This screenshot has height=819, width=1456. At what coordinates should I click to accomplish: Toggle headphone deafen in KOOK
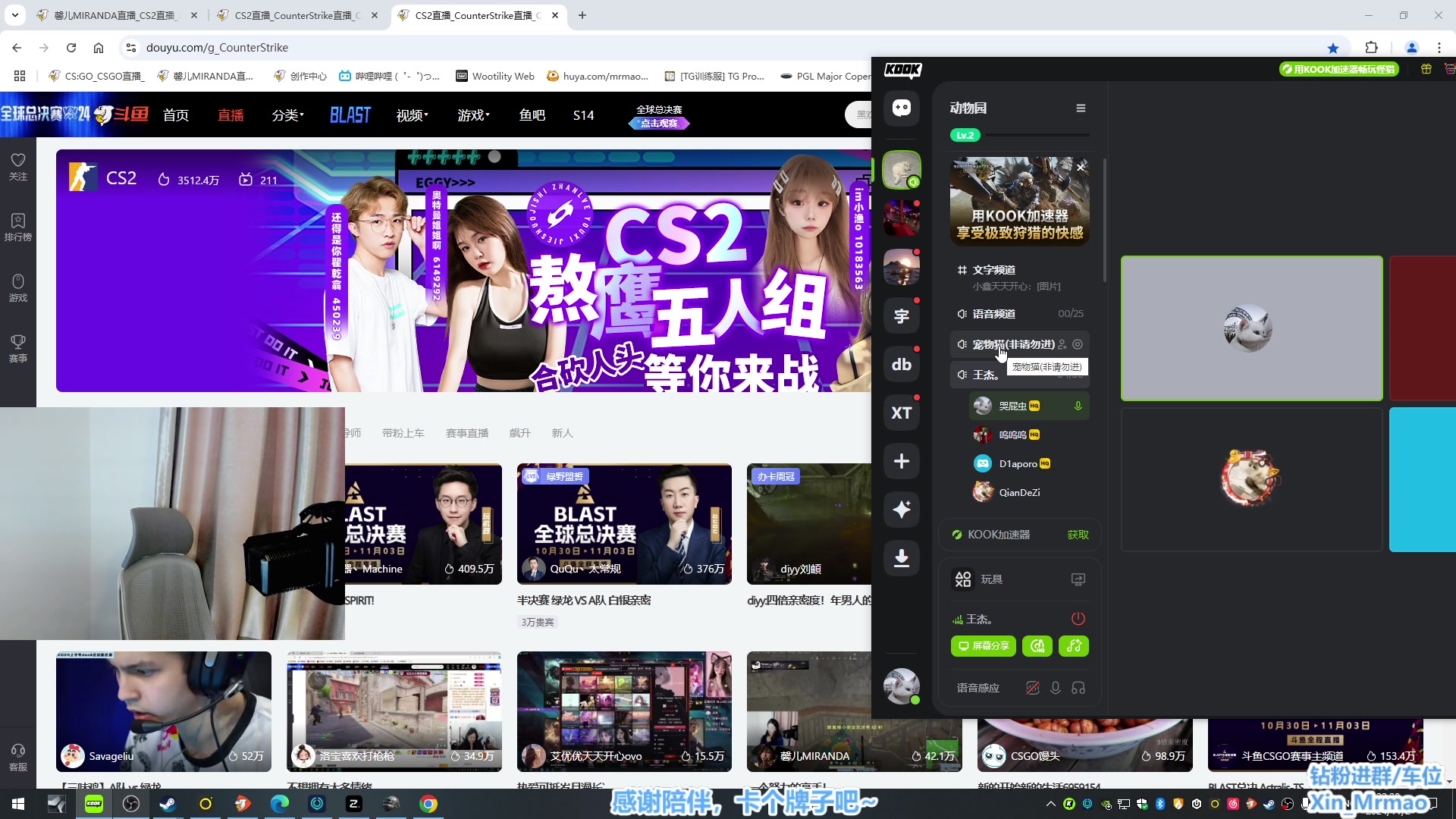tap(1078, 688)
